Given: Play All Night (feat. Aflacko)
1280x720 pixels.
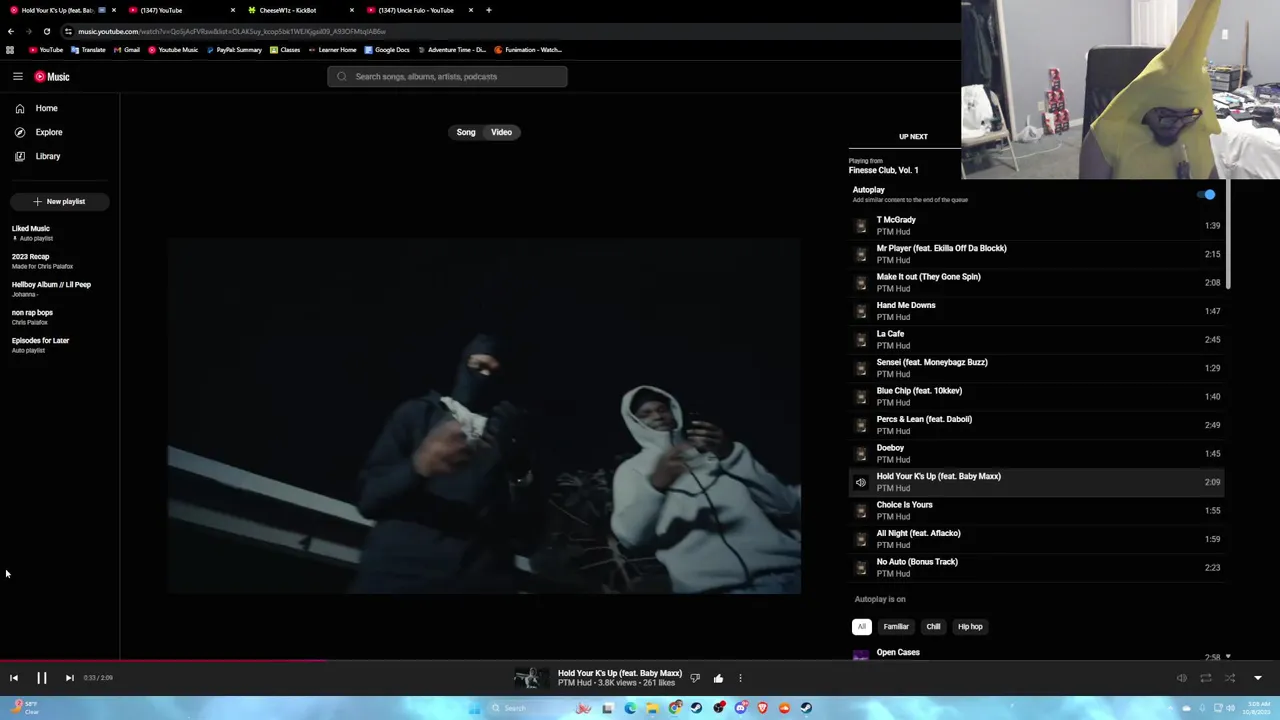Looking at the screenshot, I should tap(1036, 539).
